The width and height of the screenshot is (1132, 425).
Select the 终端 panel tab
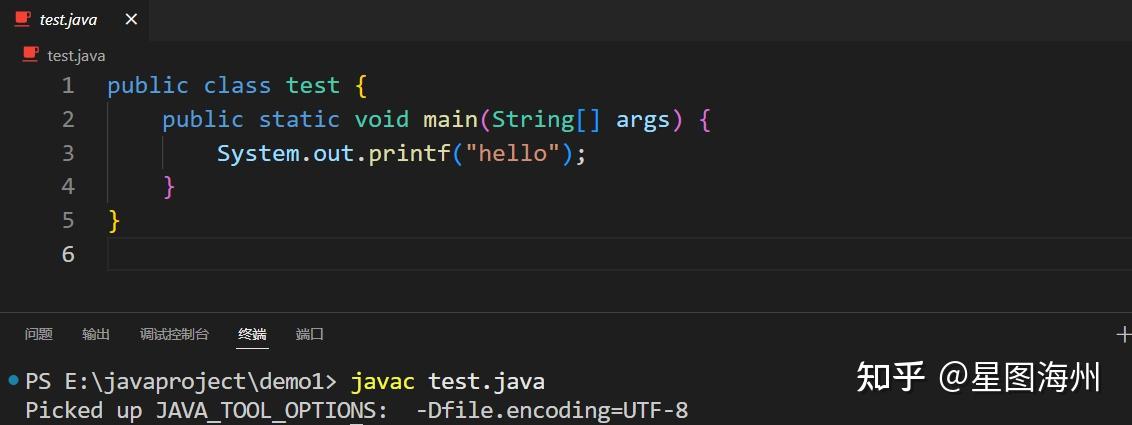coord(252,334)
